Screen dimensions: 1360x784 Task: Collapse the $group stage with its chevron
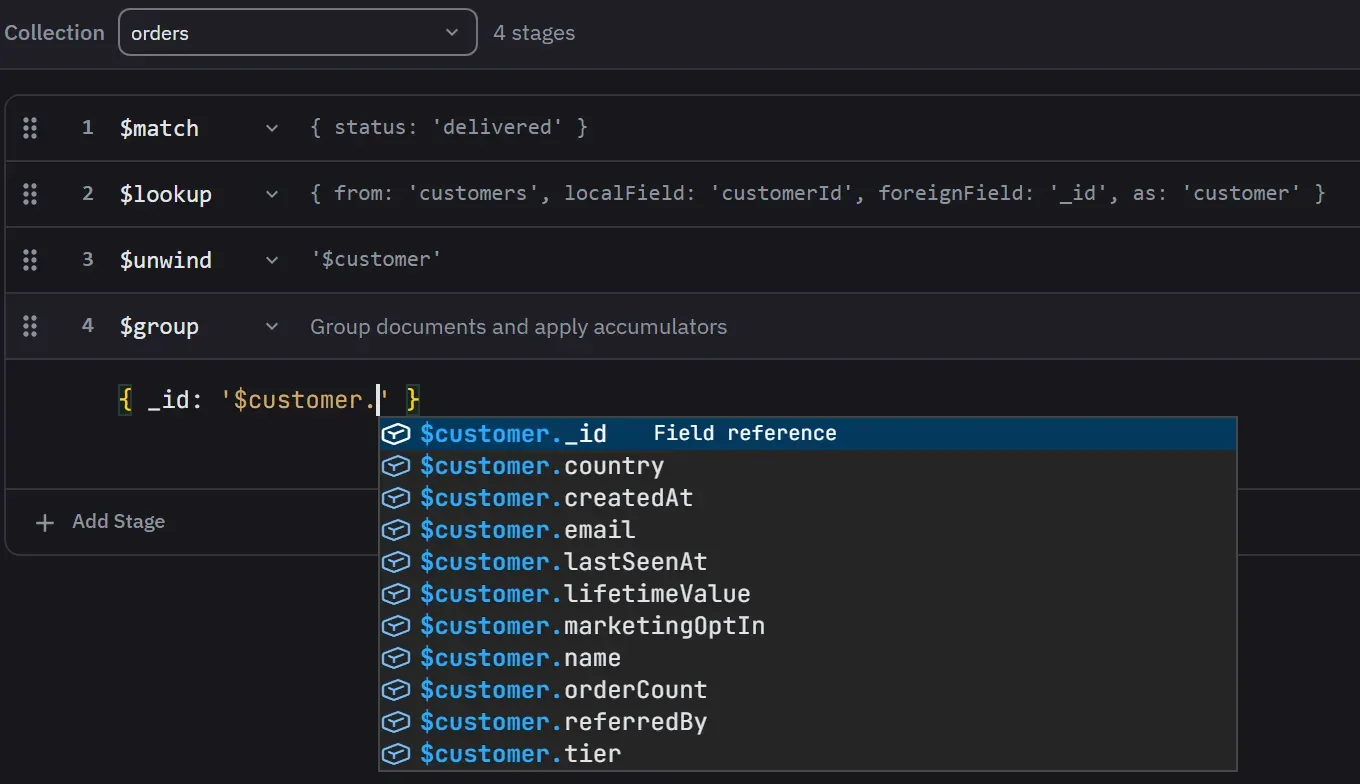272,326
